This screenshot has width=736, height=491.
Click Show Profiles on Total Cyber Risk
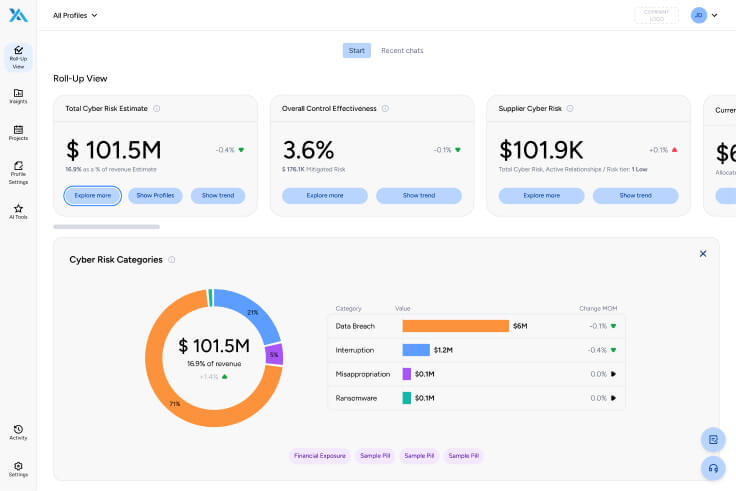click(155, 196)
